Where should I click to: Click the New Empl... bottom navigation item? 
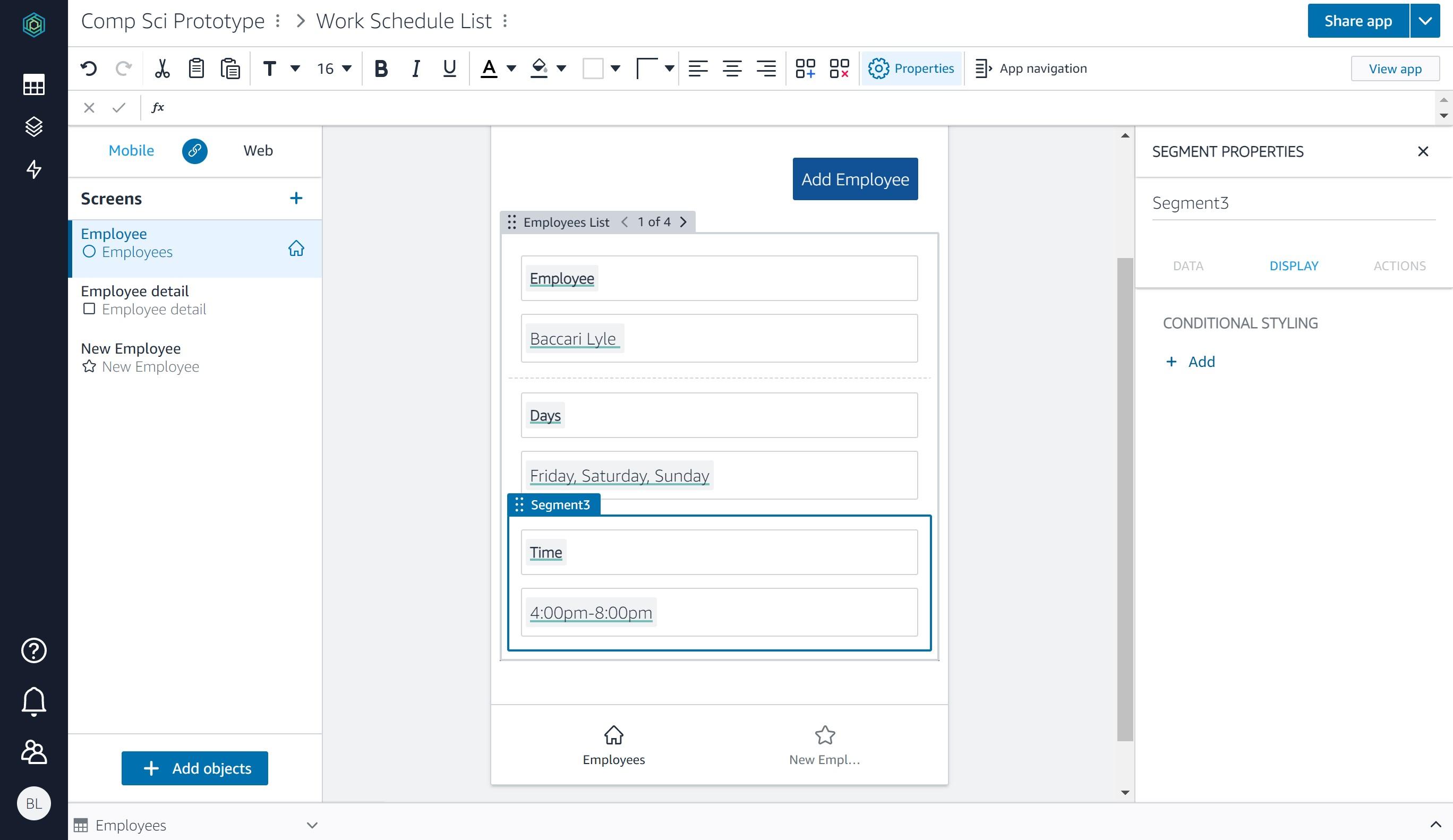point(825,745)
